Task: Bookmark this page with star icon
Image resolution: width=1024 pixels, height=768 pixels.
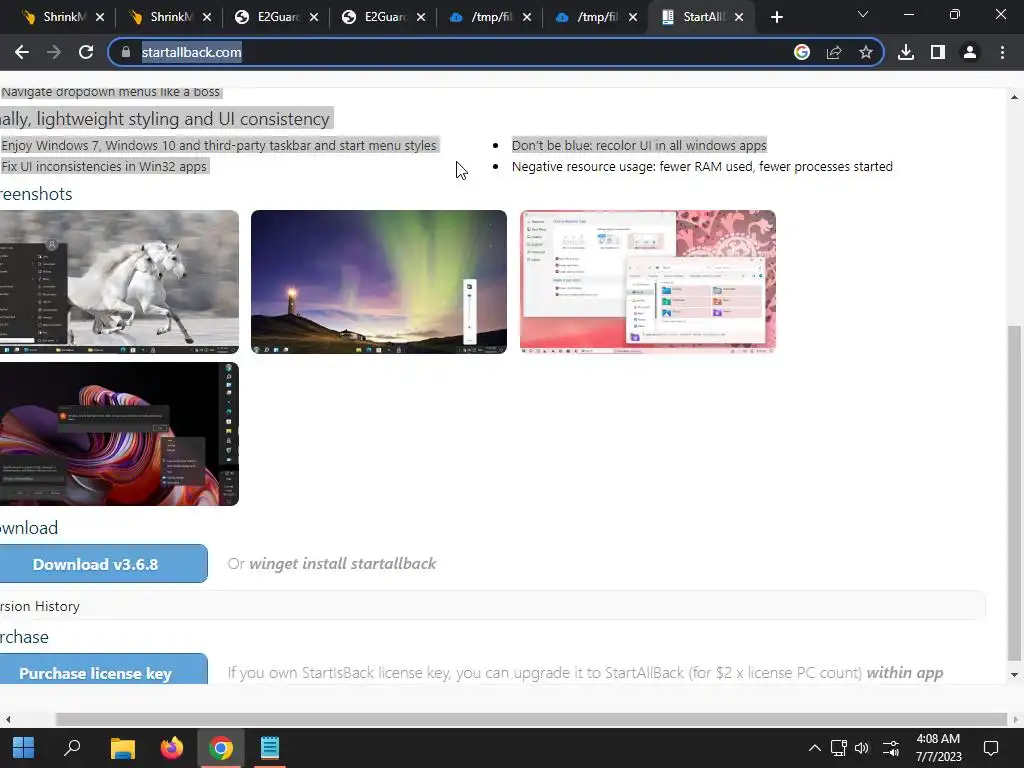Action: pyautogui.click(x=865, y=52)
